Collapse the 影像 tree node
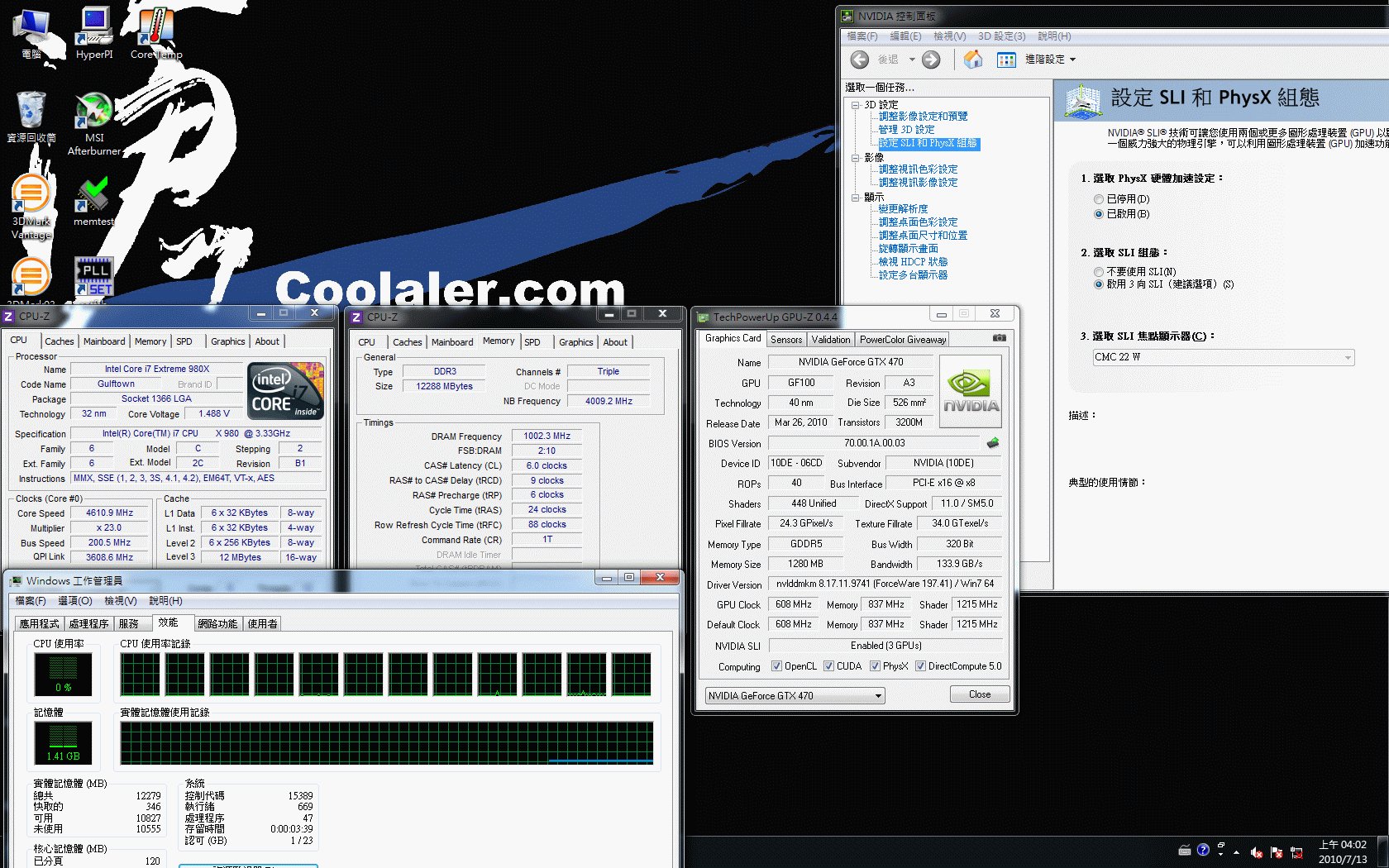The width and height of the screenshot is (1389, 868). (x=856, y=157)
